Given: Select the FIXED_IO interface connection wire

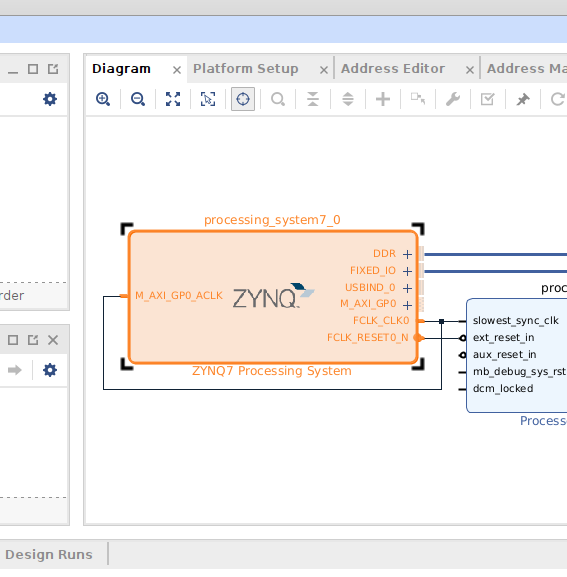Looking at the screenshot, I should pyautogui.click(x=495, y=271).
